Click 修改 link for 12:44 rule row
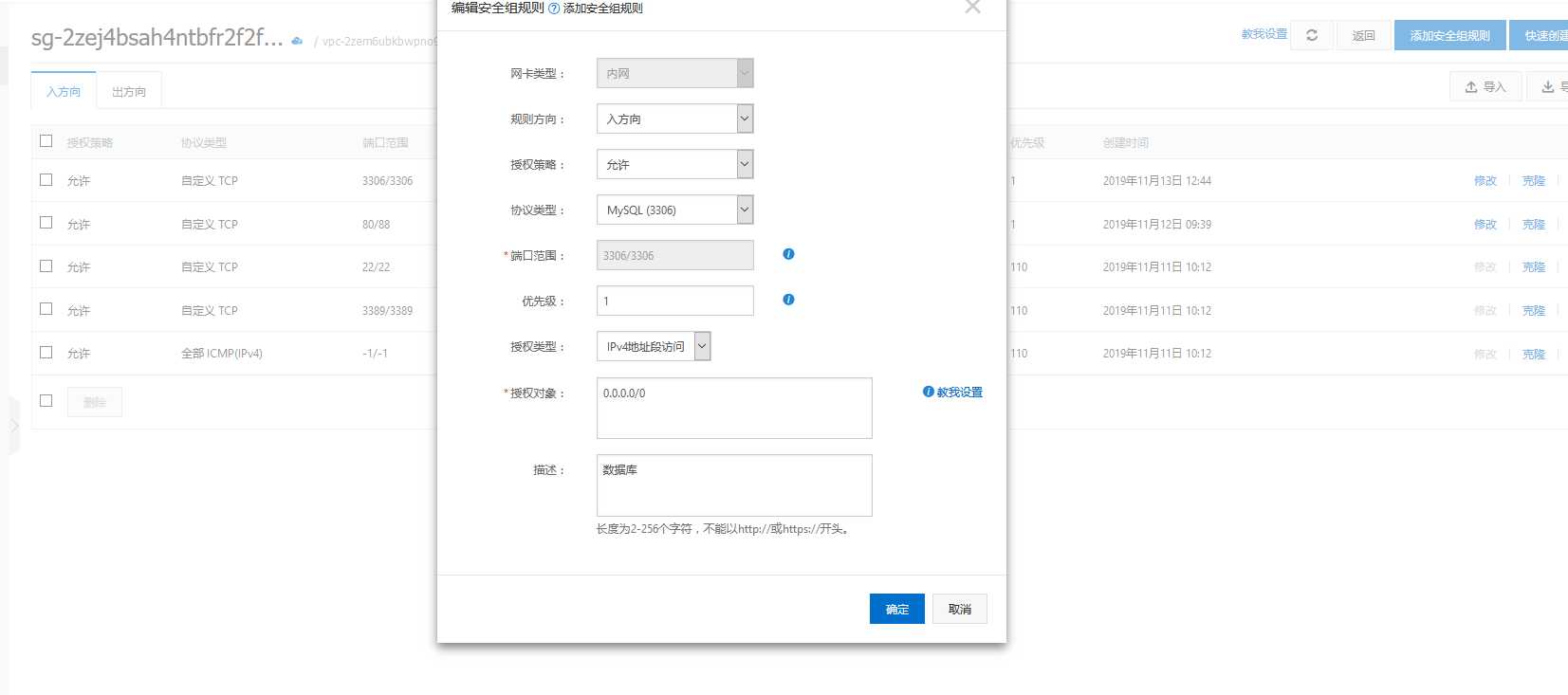 (x=1485, y=180)
